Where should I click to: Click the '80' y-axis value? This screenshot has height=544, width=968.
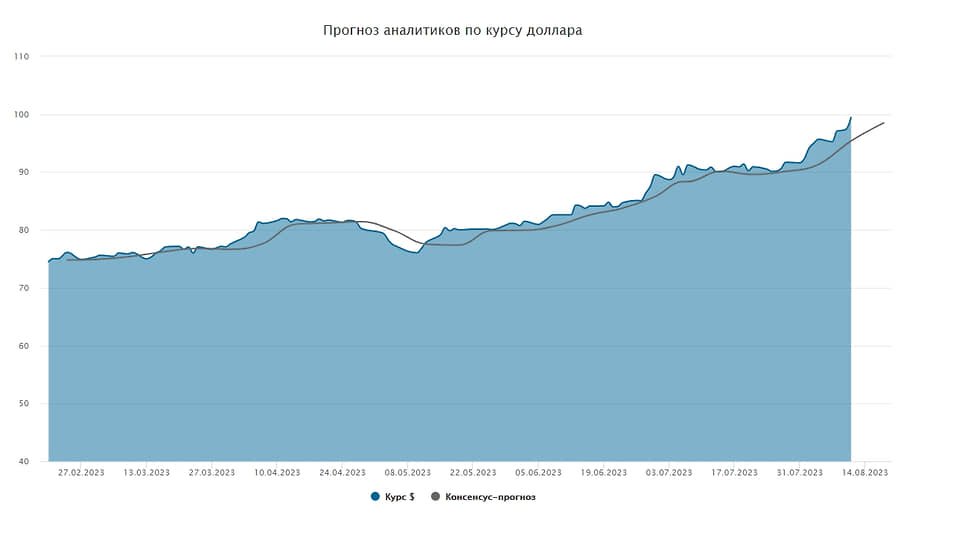tap(23, 230)
